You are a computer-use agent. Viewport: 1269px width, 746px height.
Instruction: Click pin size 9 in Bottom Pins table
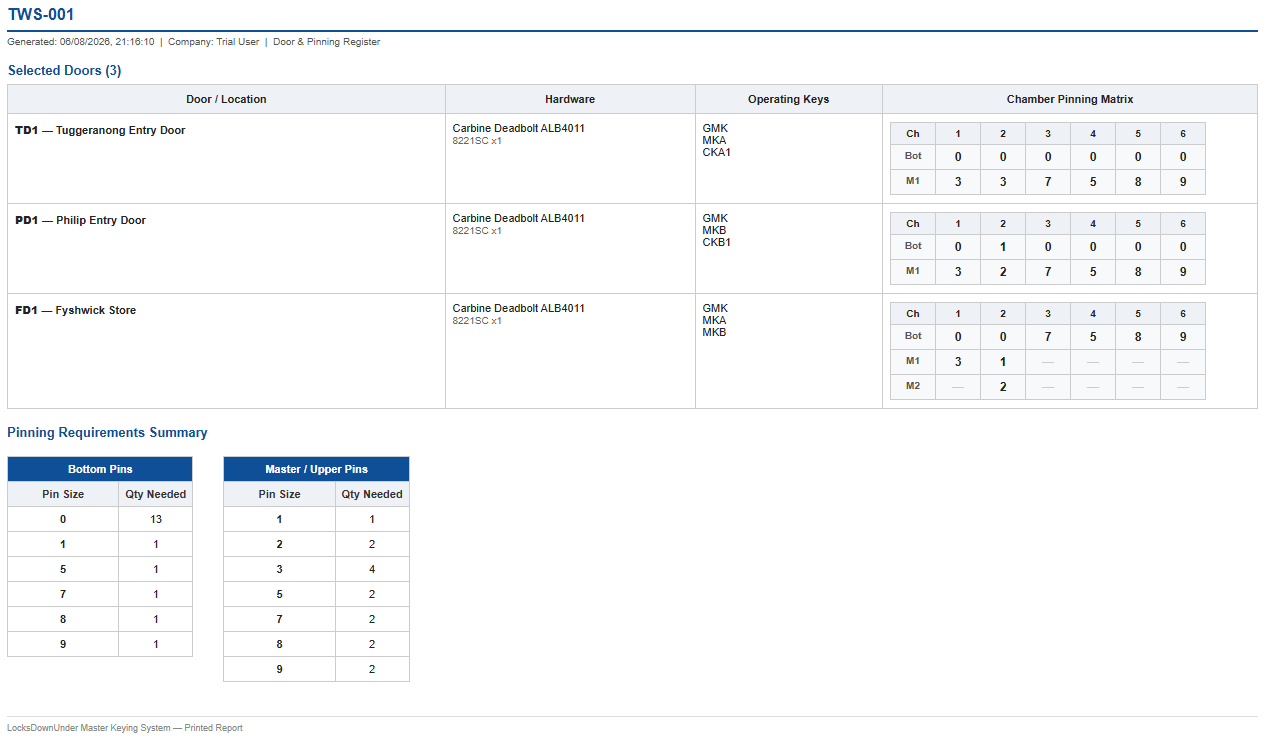(63, 644)
